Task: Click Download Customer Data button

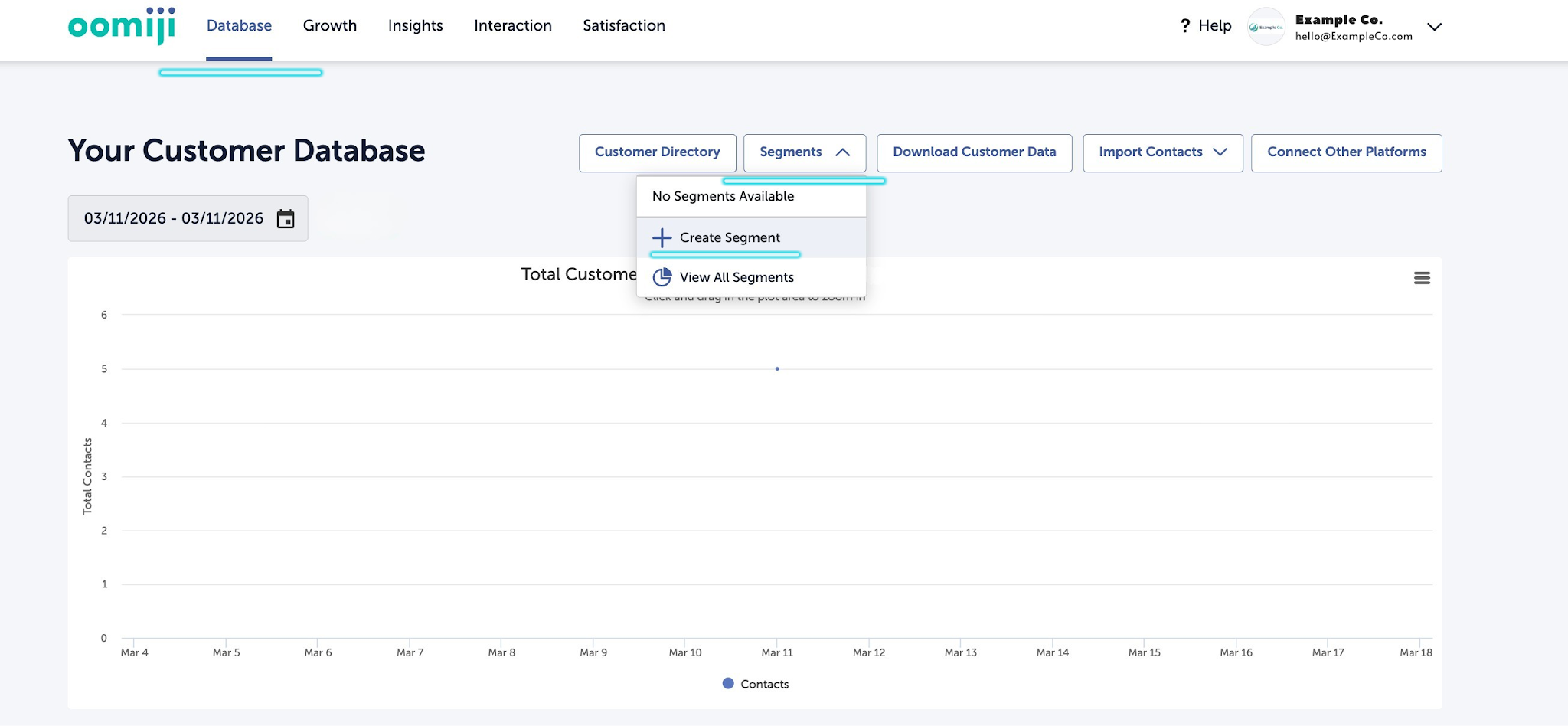Action: 974,152
